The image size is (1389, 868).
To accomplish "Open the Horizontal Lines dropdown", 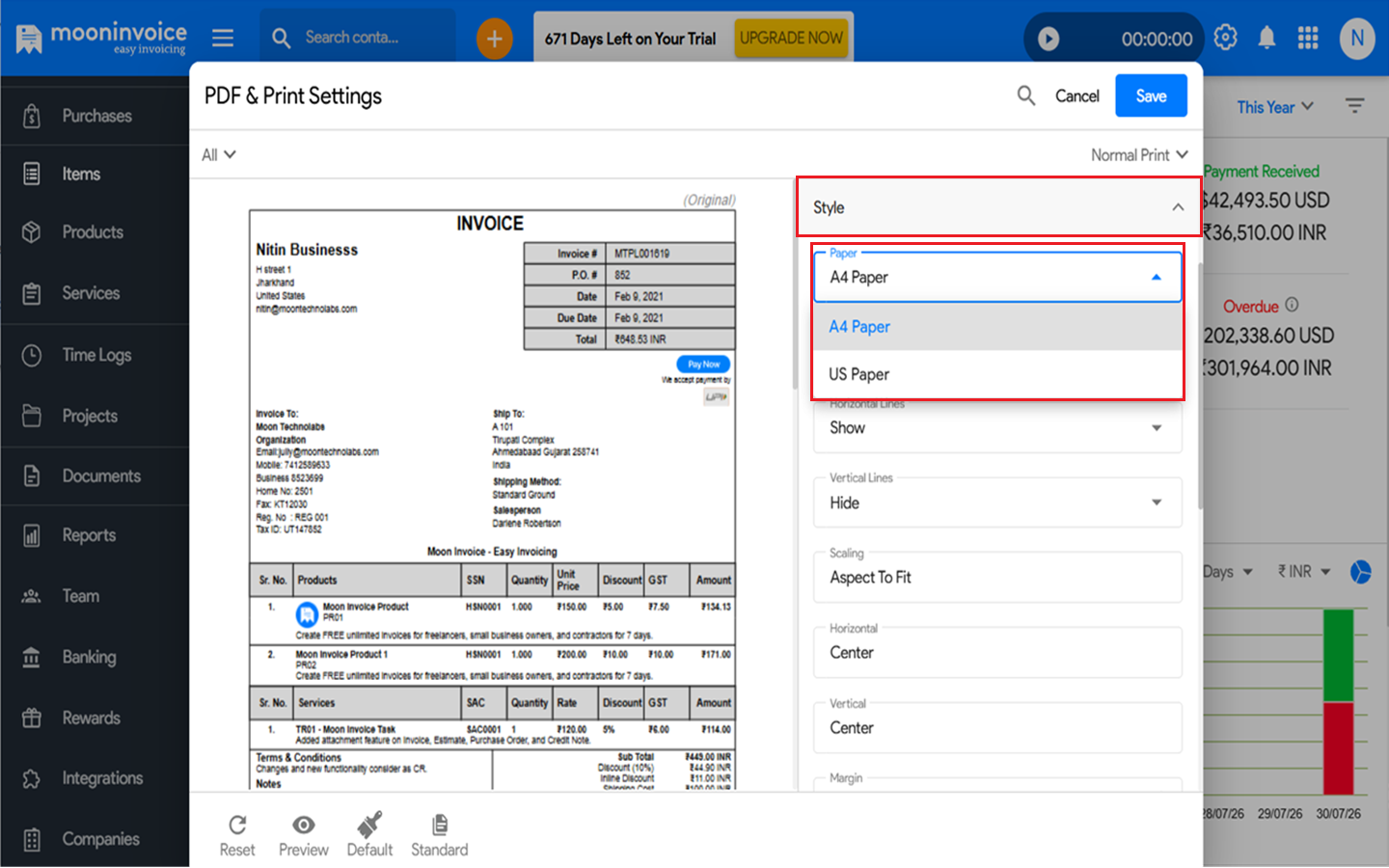I will 997,427.
